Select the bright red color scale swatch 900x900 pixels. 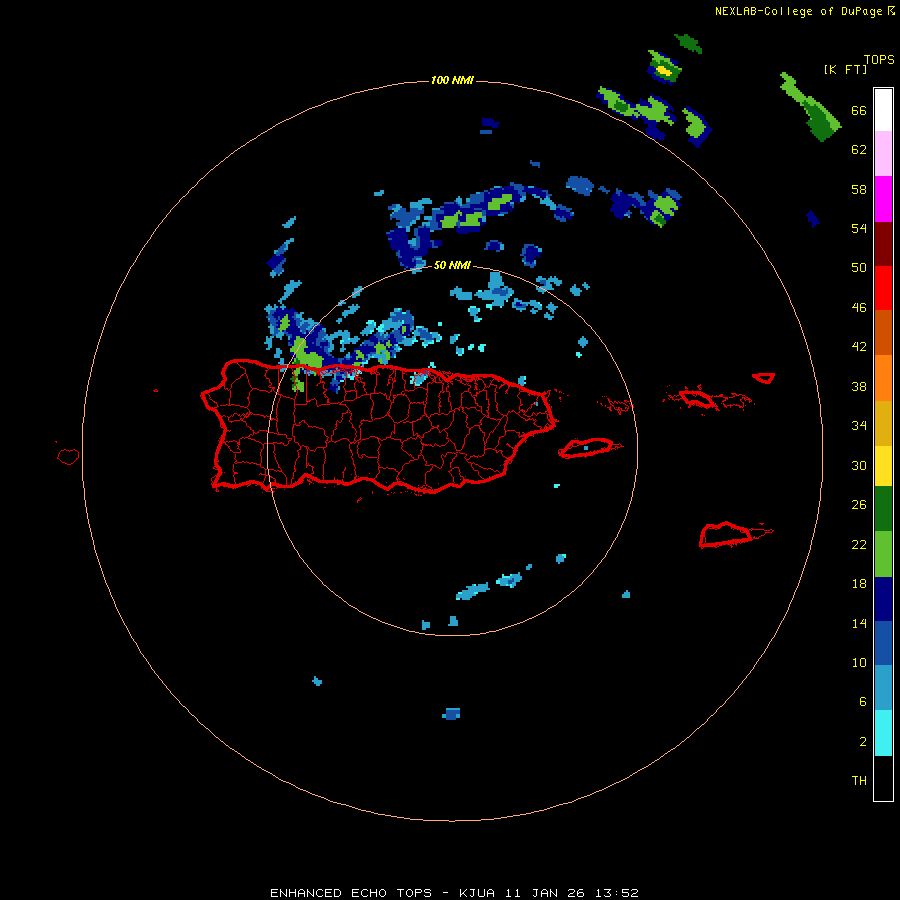883,288
